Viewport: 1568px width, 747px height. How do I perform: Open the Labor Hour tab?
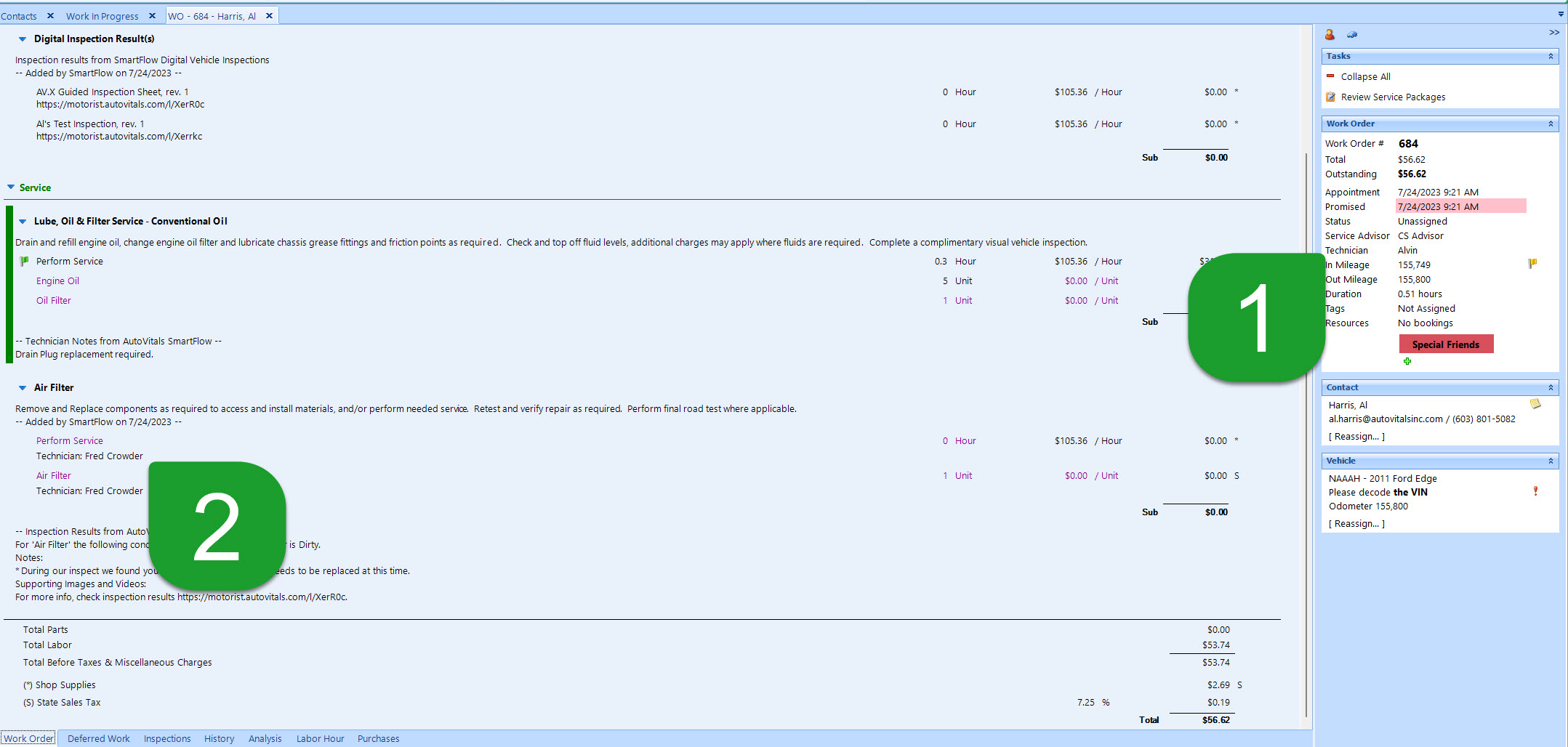click(x=321, y=738)
